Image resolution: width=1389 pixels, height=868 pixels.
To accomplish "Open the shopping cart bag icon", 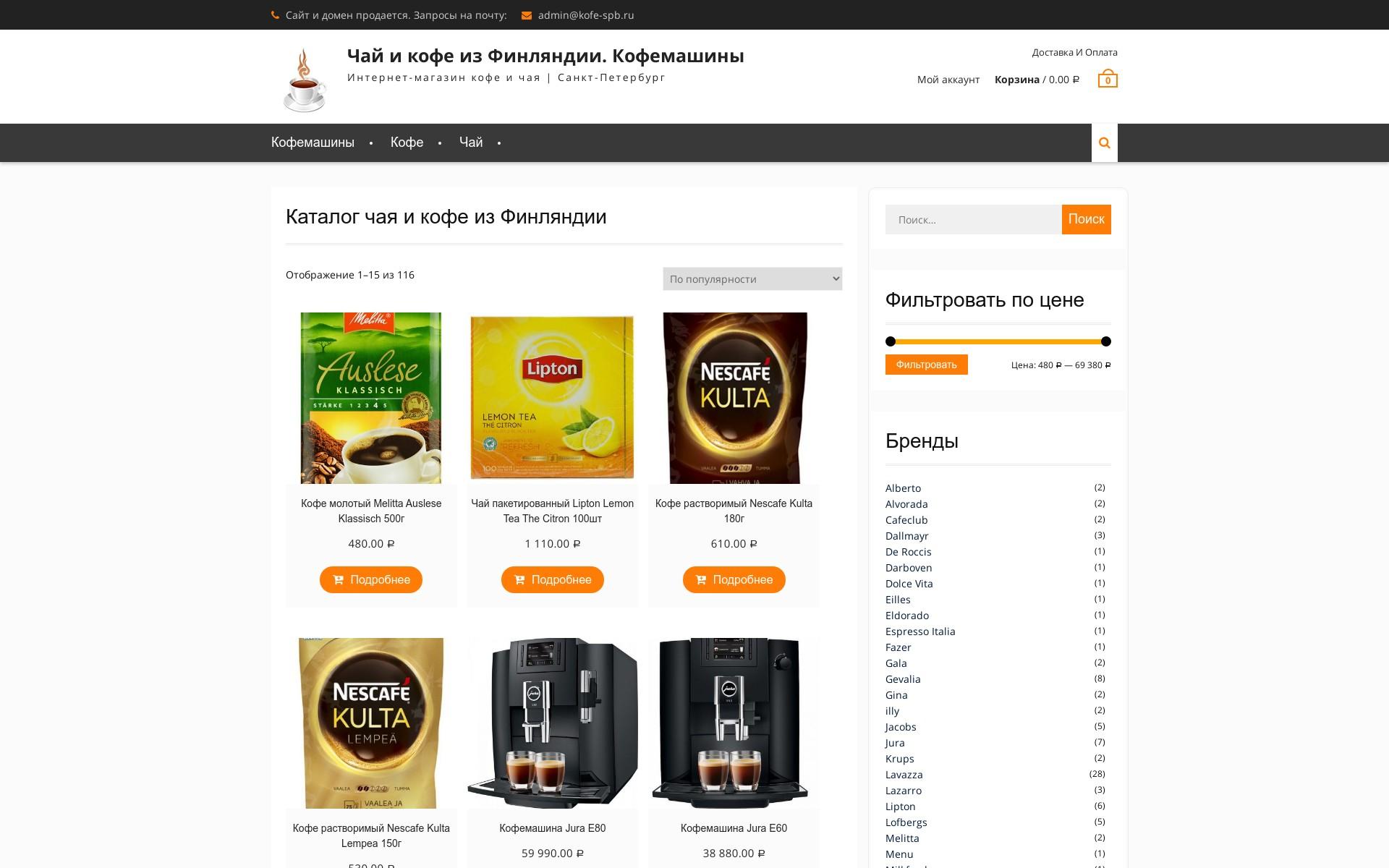I will pos(1108,79).
